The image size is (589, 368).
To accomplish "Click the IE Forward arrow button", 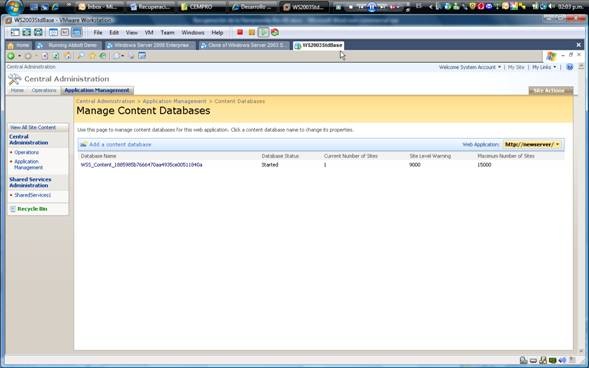I will coord(28,56).
